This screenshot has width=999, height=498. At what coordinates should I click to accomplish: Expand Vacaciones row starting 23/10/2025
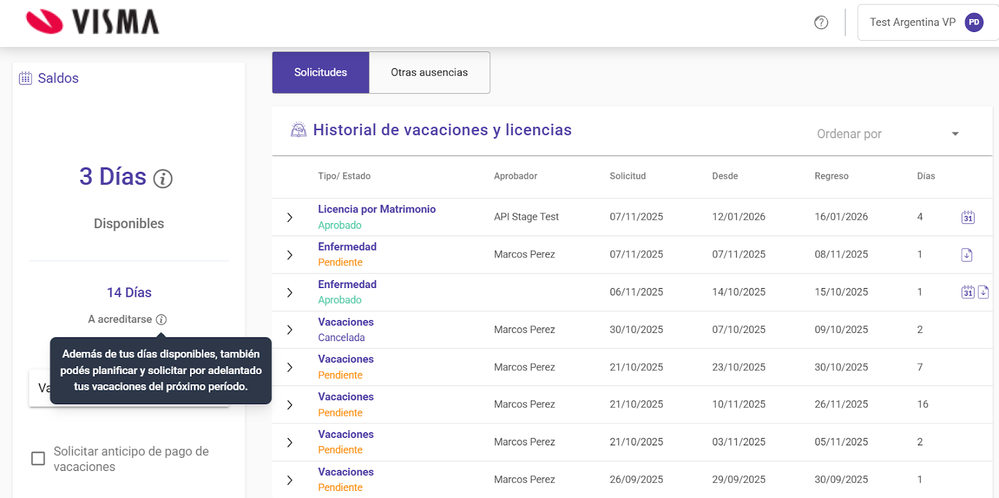tap(290, 367)
